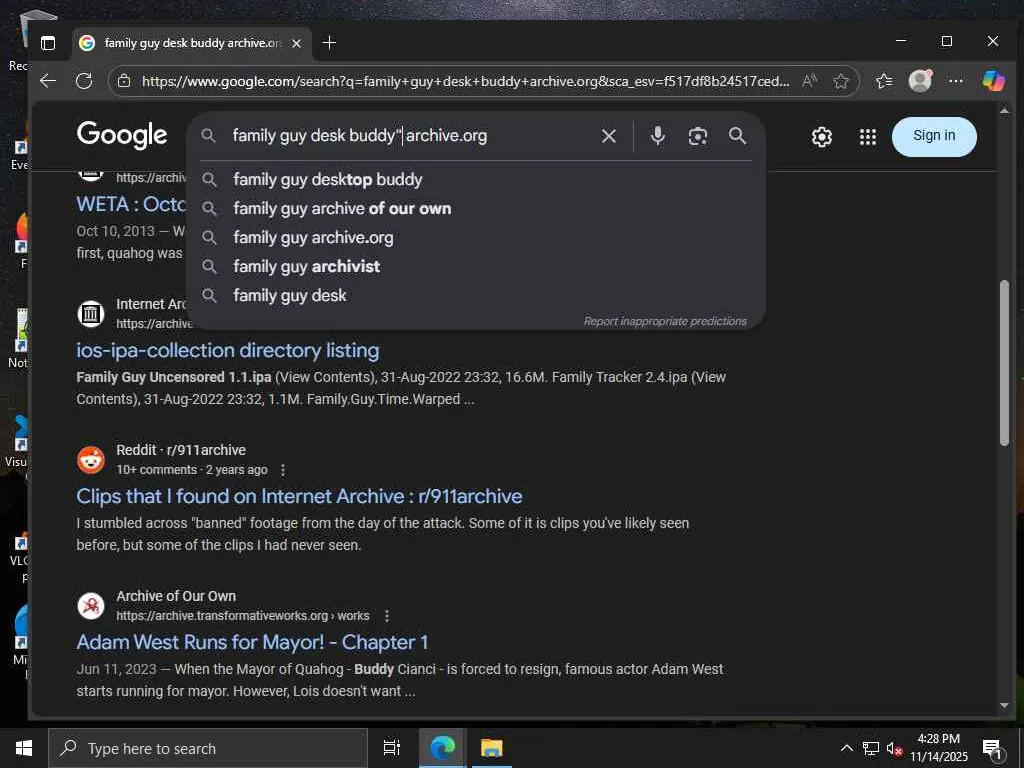
Task: Open the Windows Start menu
Action: tap(24, 748)
